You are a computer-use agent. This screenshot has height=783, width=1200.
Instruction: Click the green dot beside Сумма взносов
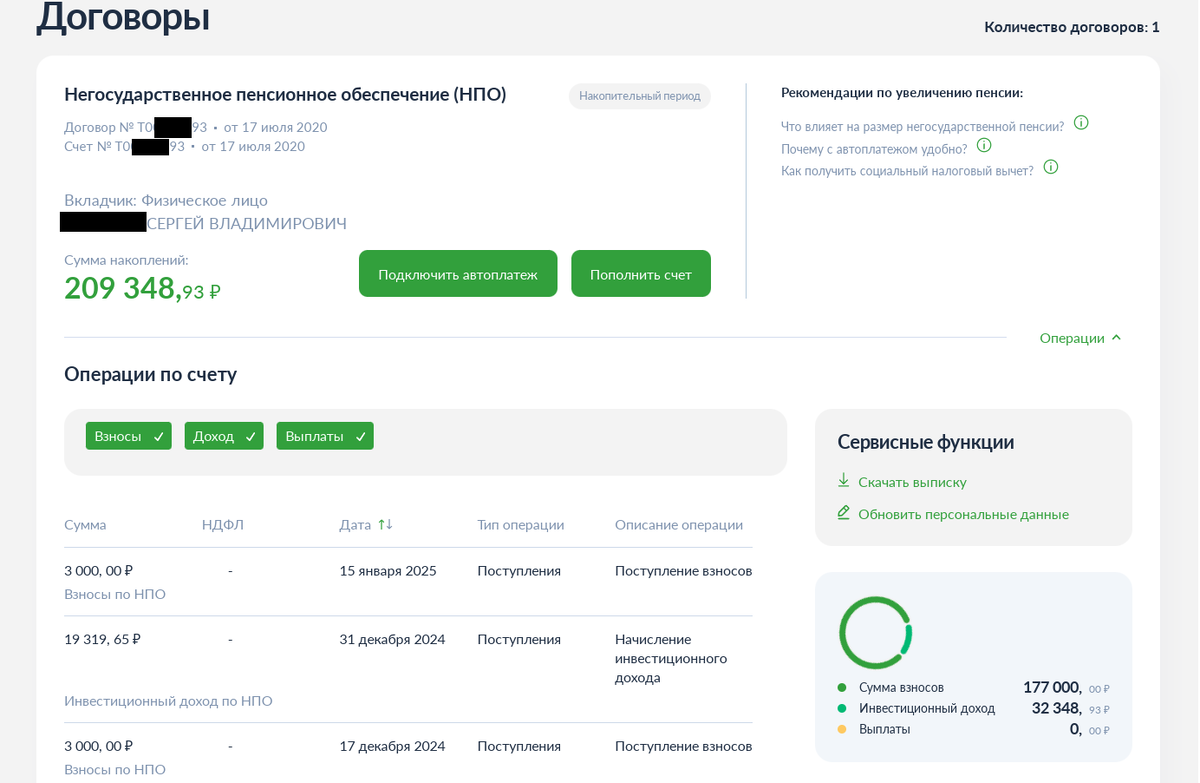(842, 687)
